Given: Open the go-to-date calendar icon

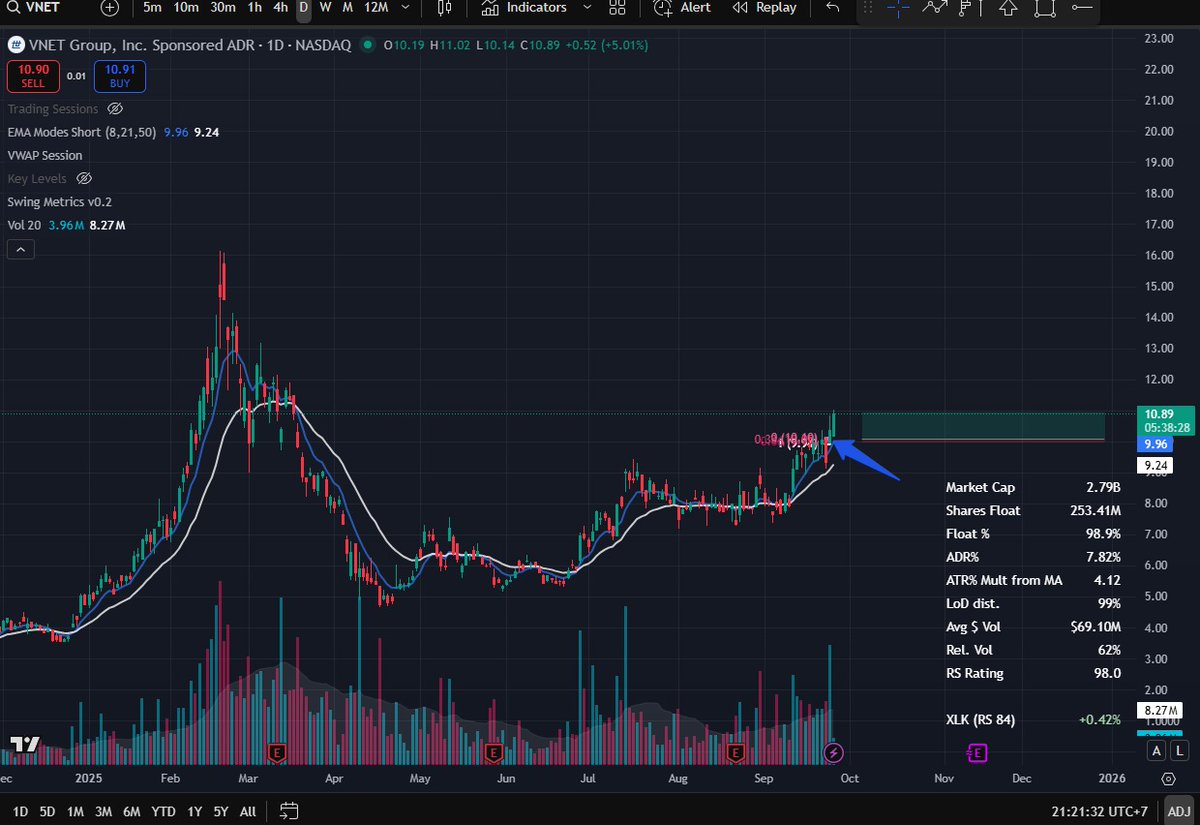Looking at the screenshot, I should pos(289,811).
